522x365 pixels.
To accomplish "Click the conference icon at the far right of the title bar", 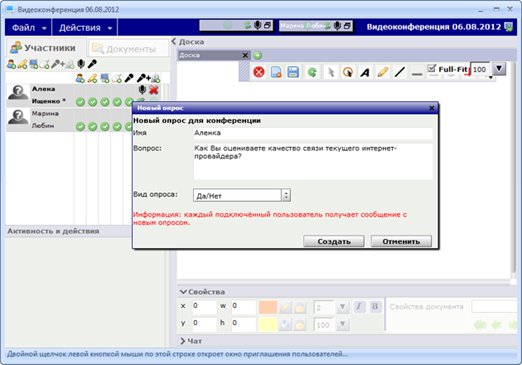I will point(509,27).
